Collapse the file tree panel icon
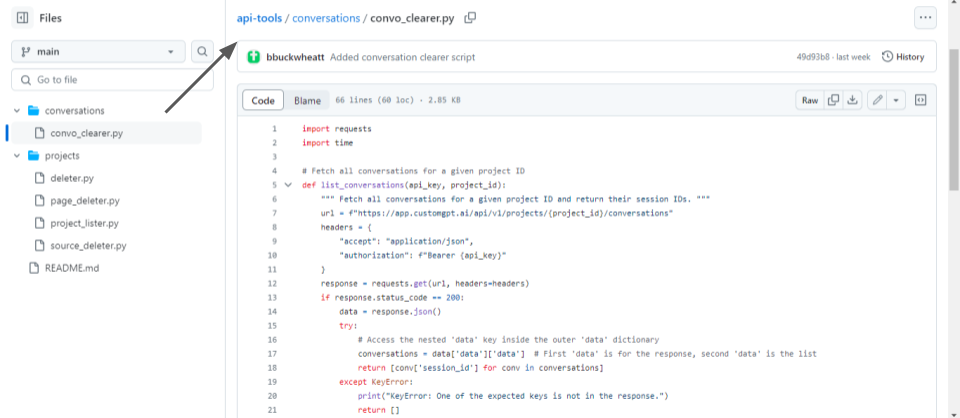This screenshot has height=418, width=960. (23, 18)
